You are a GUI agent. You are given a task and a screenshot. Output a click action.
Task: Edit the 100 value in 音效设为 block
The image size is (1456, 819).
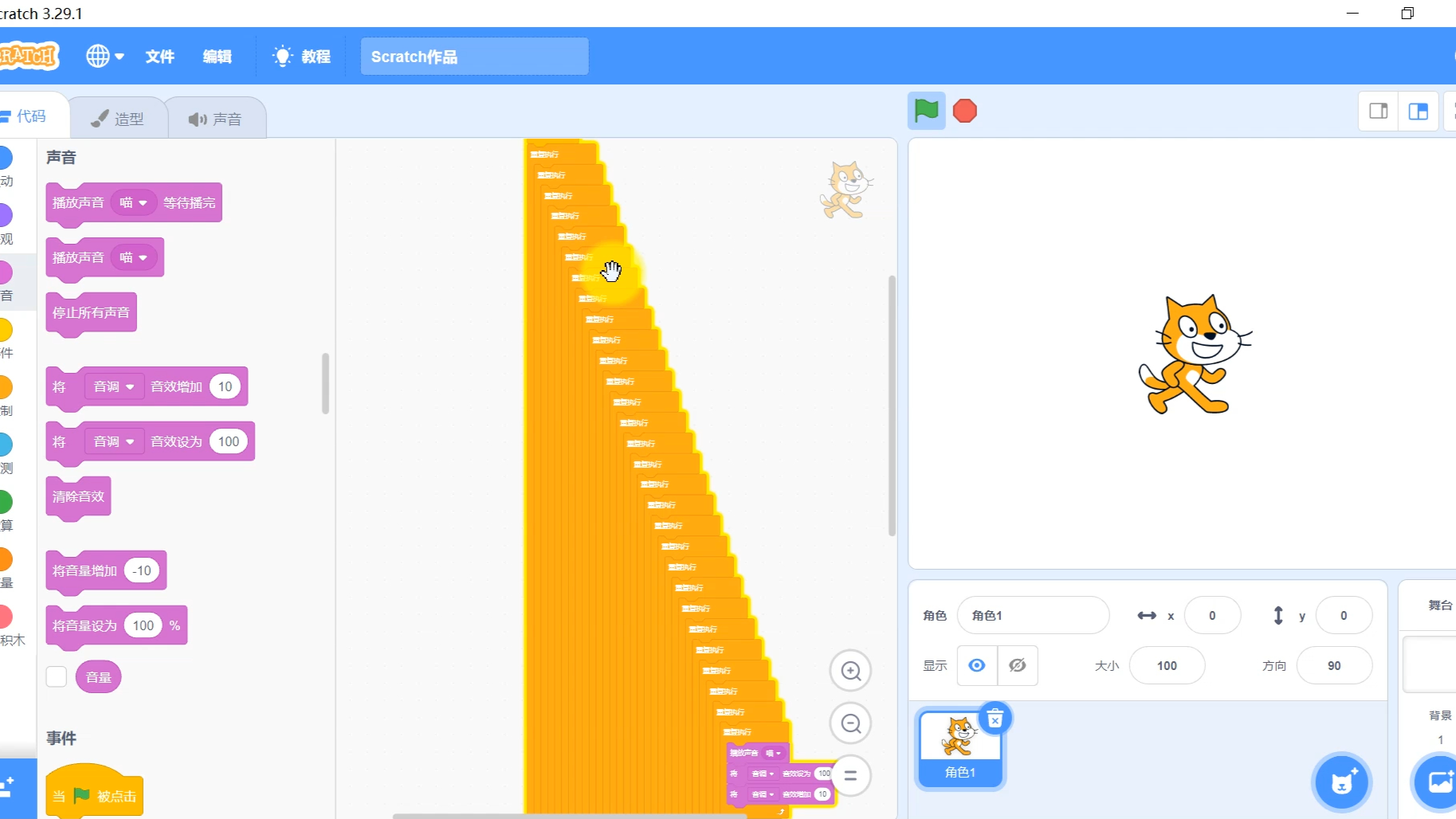coord(229,441)
